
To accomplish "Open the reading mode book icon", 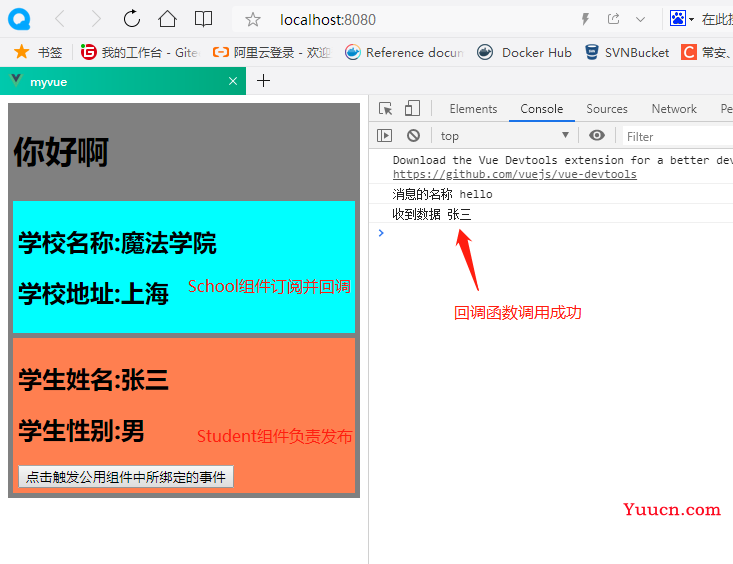I will [x=203, y=19].
